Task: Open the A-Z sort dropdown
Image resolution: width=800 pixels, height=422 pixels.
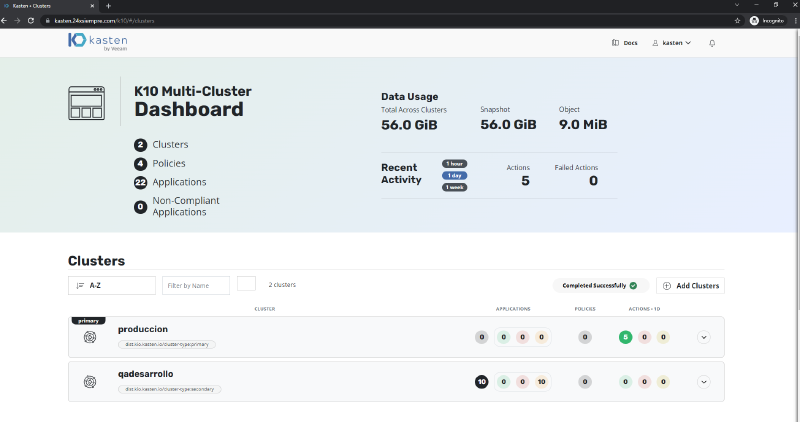Action: pos(112,285)
